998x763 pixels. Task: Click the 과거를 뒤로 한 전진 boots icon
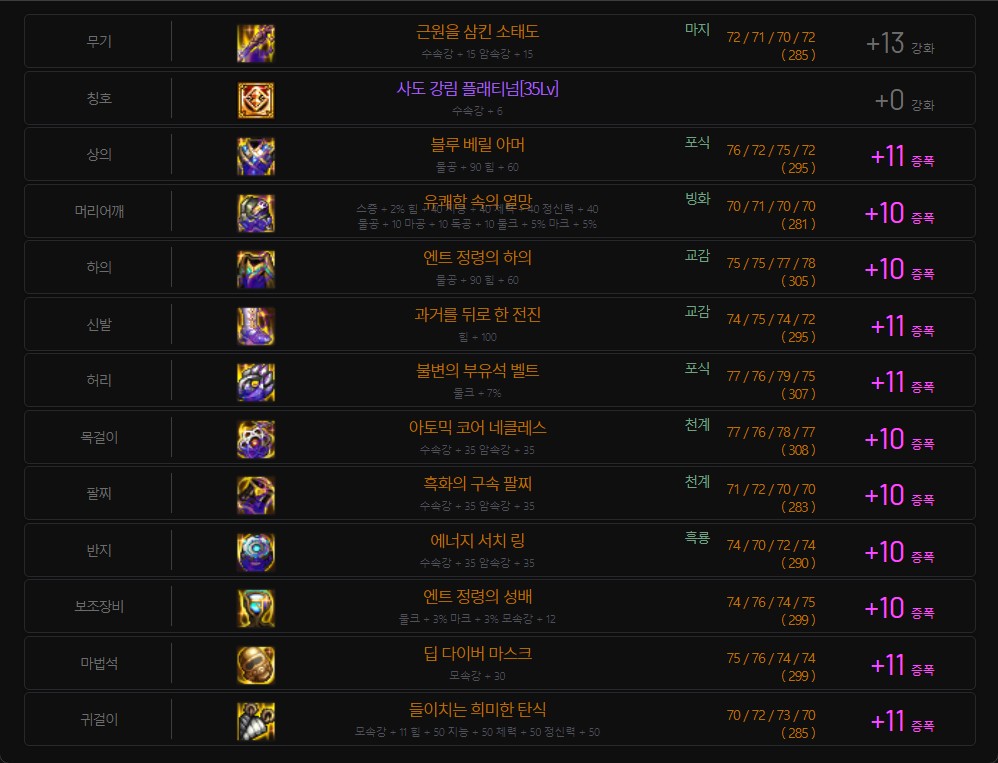(x=255, y=326)
